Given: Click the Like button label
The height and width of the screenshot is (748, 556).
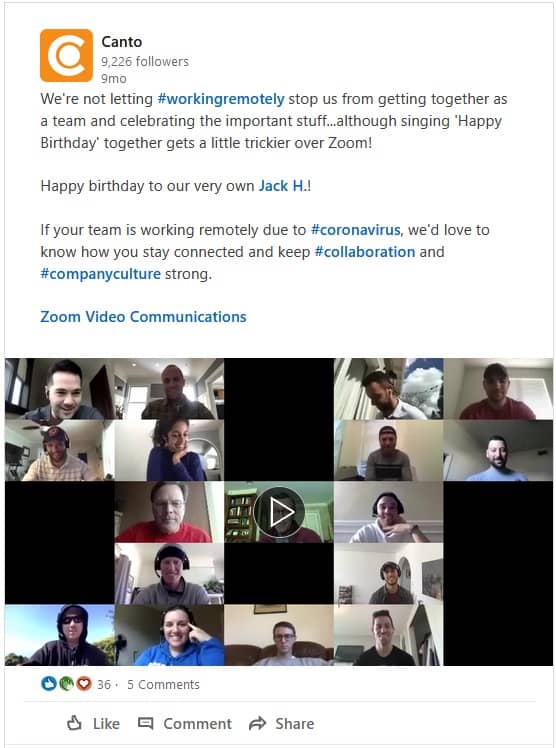Looking at the screenshot, I should click(x=106, y=724).
